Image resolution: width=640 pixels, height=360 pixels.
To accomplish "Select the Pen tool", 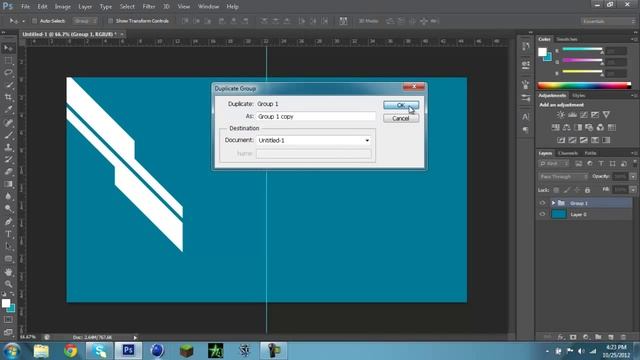I will click(8, 222).
